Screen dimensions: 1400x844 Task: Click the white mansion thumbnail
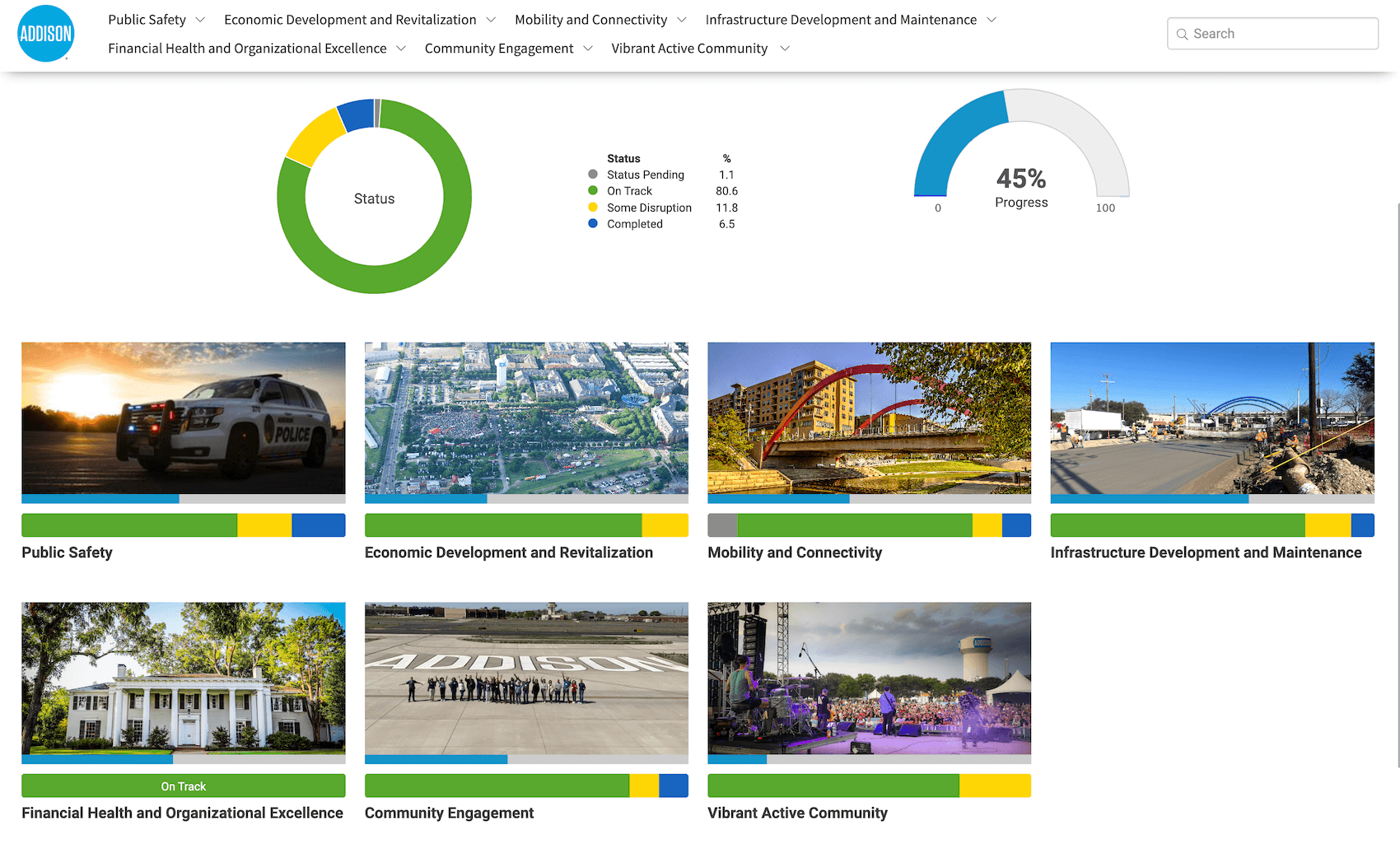[x=184, y=678]
